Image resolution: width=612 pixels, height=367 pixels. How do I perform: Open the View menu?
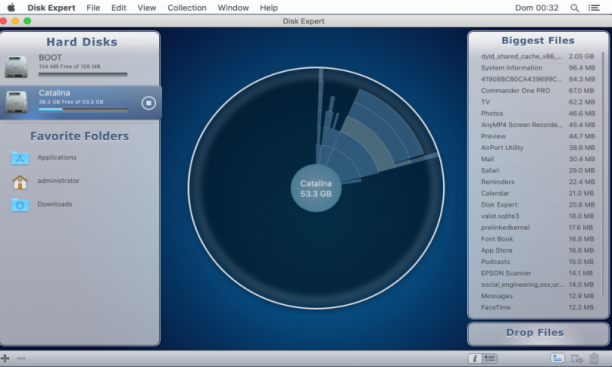[147, 8]
